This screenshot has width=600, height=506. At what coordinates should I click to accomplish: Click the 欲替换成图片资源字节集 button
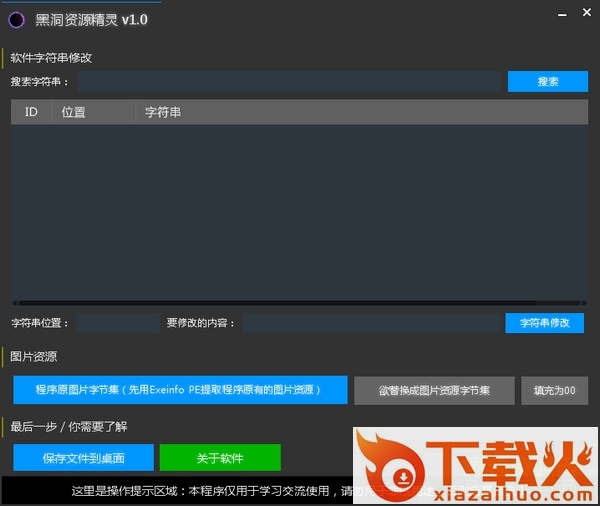(434, 391)
